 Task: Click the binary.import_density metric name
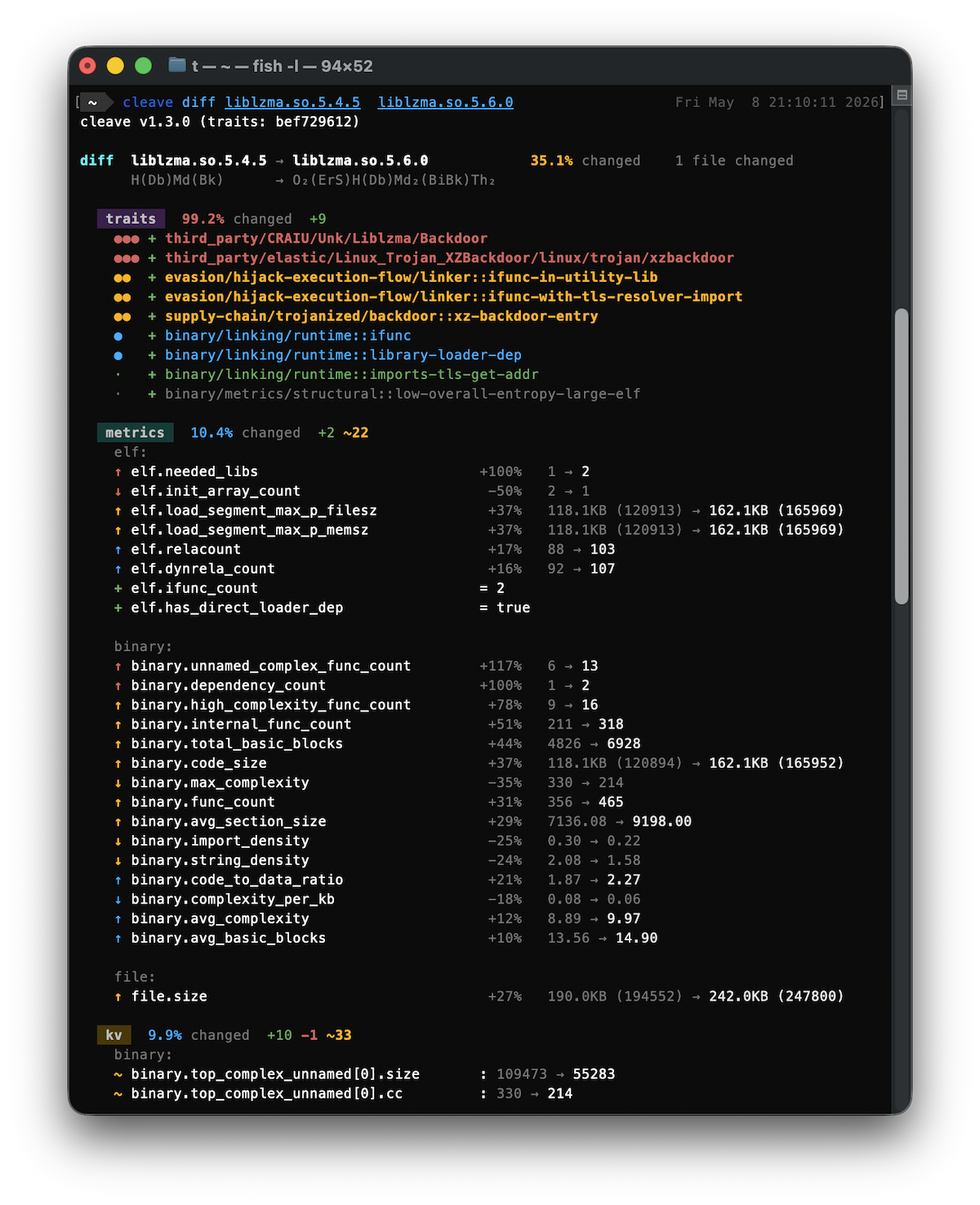click(x=220, y=841)
